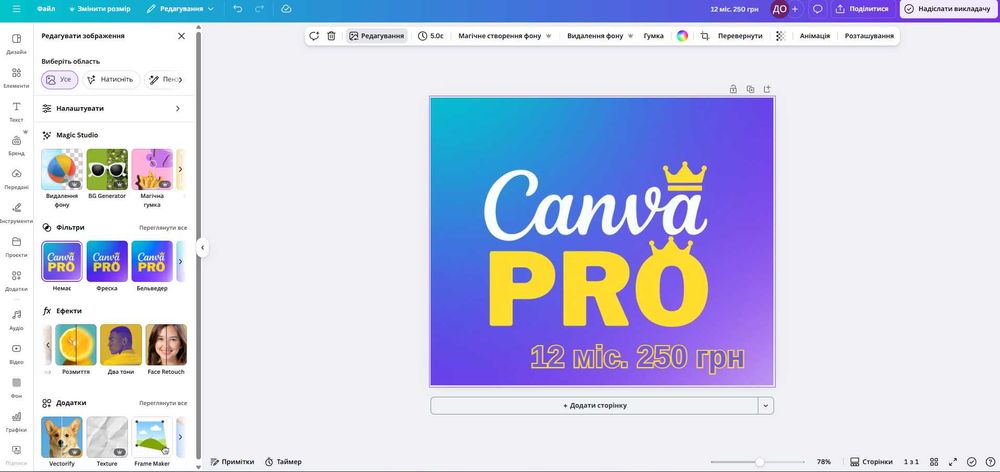Open the Інструменти sidebar panel
1000x472 pixels.
(x=17, y=212)
